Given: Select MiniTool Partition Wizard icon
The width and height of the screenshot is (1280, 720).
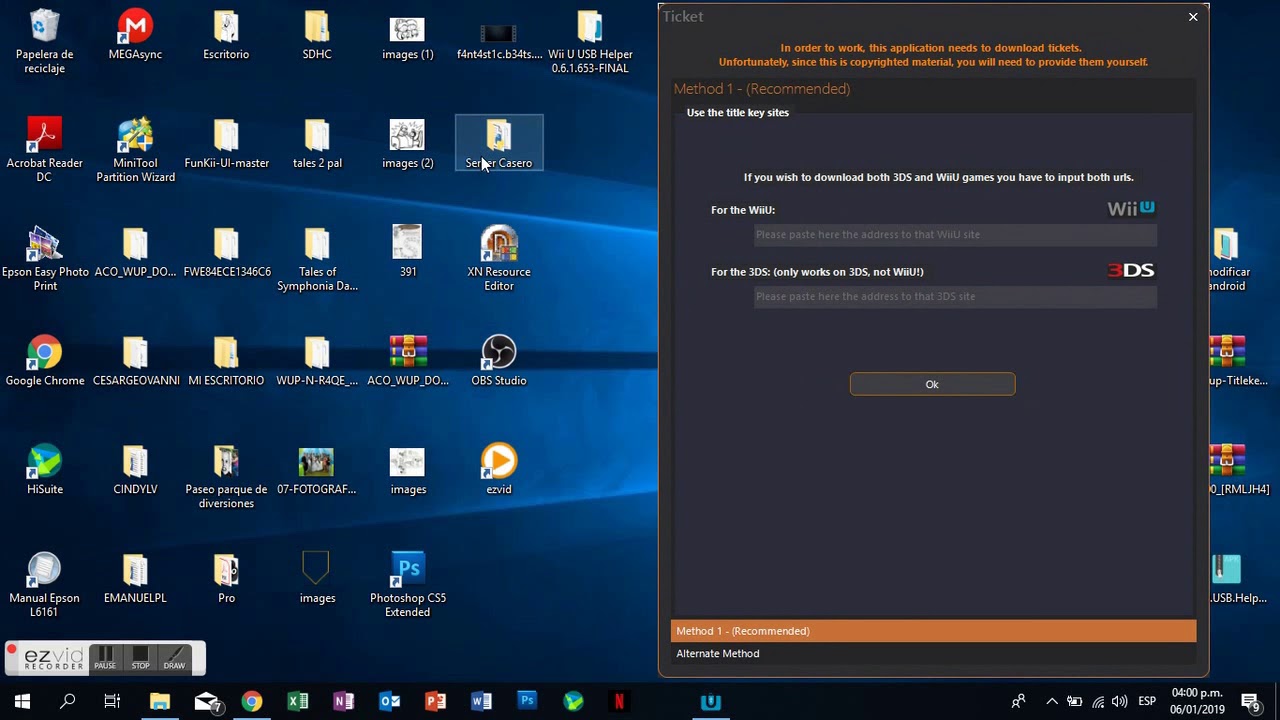Looking at the screenshot, I should pos(135,151).
